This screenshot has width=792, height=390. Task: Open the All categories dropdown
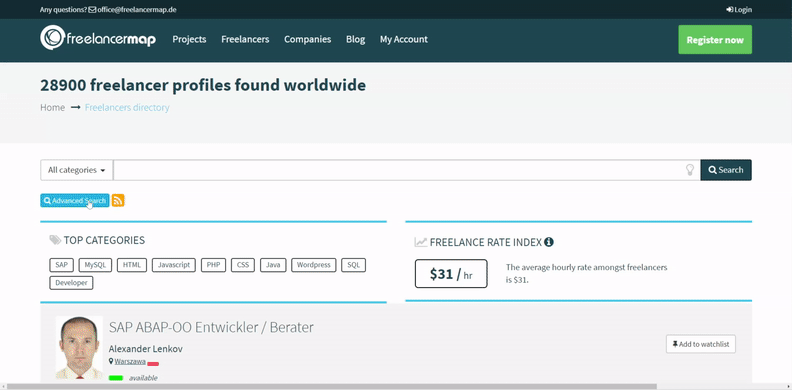[x=77, y=170]
